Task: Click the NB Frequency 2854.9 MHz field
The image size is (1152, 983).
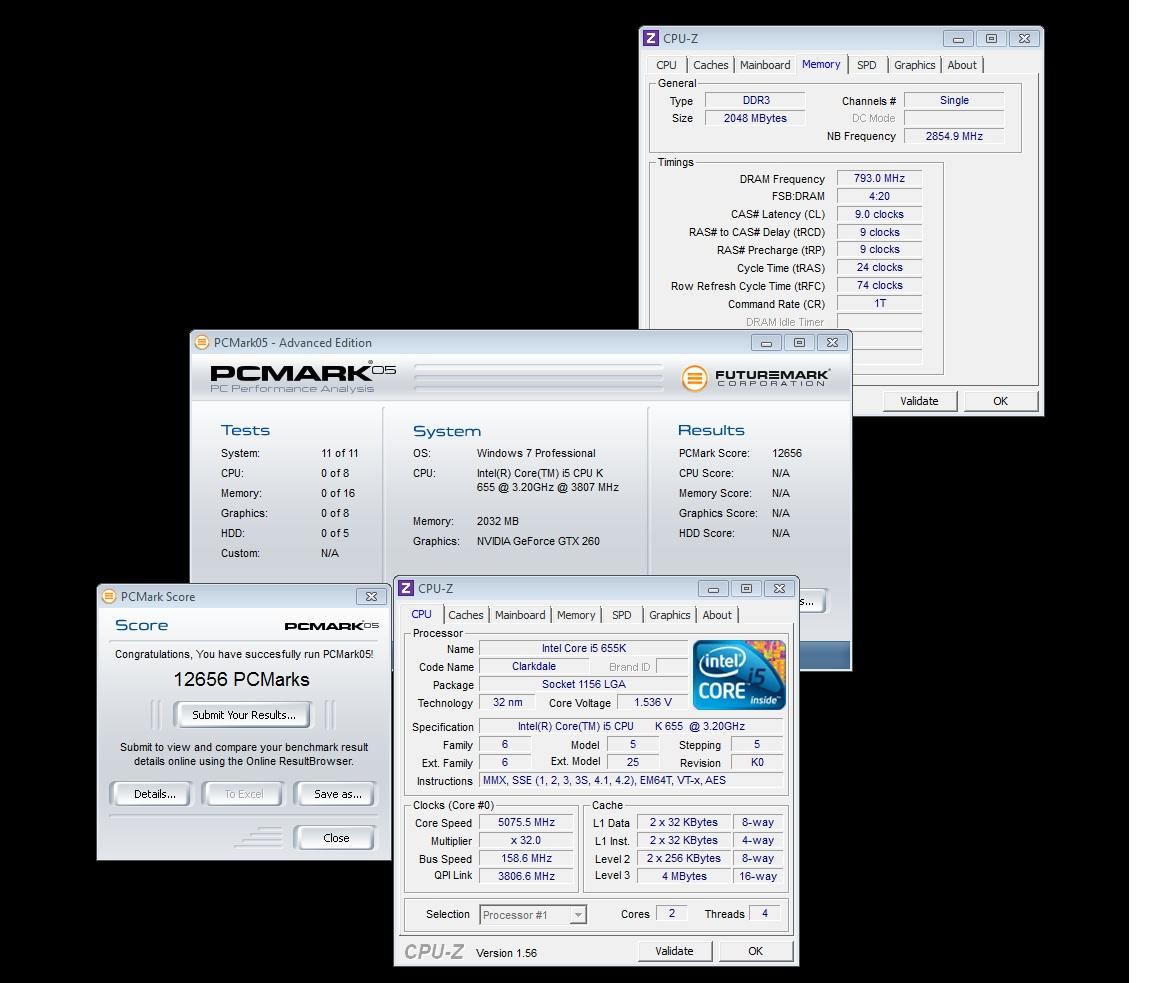Action: (x=954, y=136)
